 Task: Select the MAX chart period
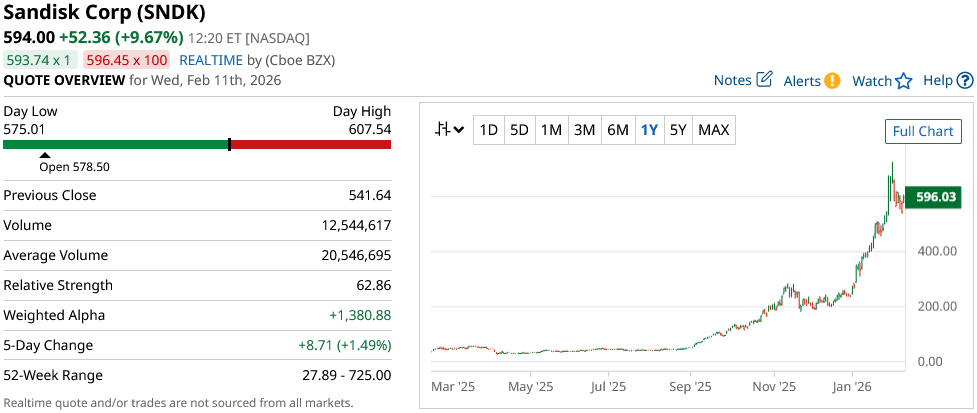tap(714, 129)
